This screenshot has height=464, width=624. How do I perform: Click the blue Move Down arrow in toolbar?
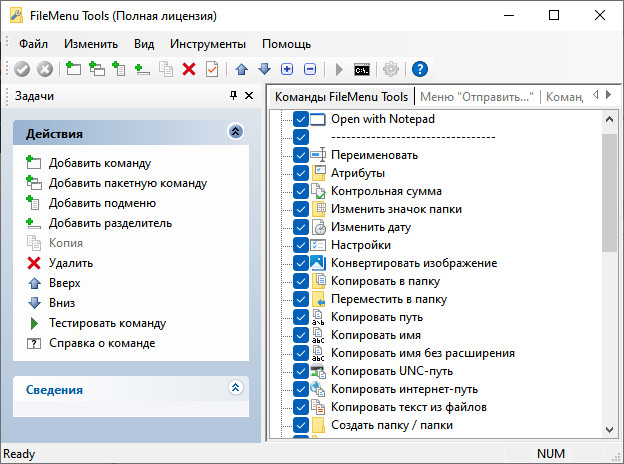(x=264, y=69)
